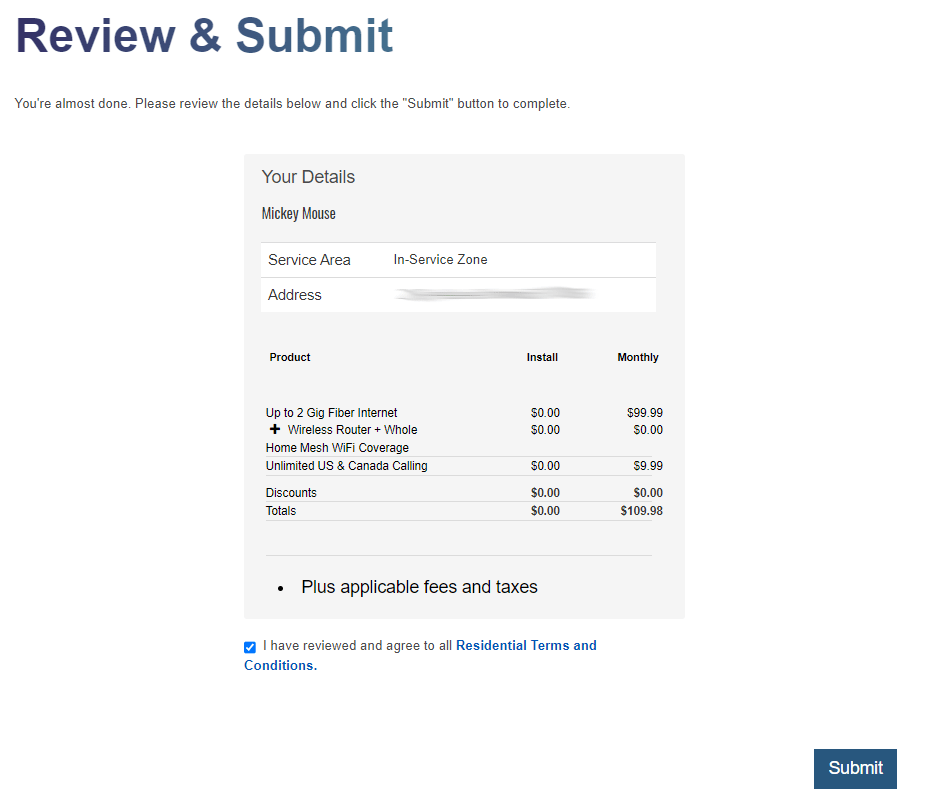Toggle the I have reviewed checkbox off
The image size is (930, 800).
[249, 647]
